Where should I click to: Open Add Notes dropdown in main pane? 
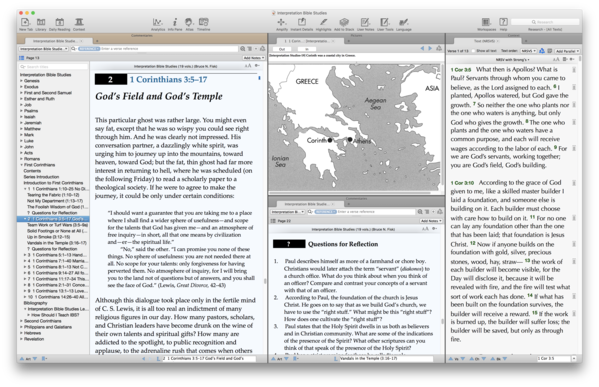click(x=254, y=58)
